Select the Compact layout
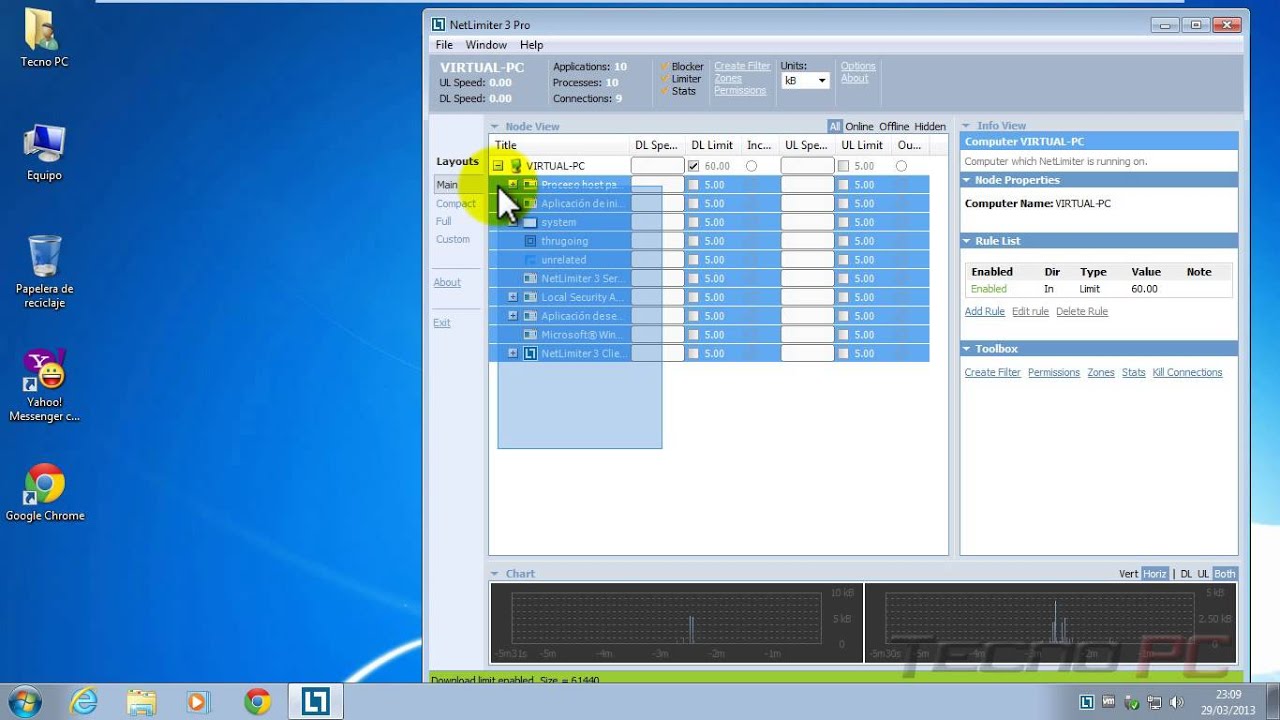The height and width of the screenshot is (720, 1280). tap(455, 204)
